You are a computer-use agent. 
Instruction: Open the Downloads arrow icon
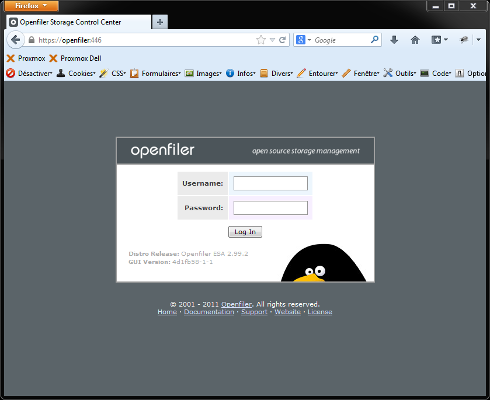394,40
